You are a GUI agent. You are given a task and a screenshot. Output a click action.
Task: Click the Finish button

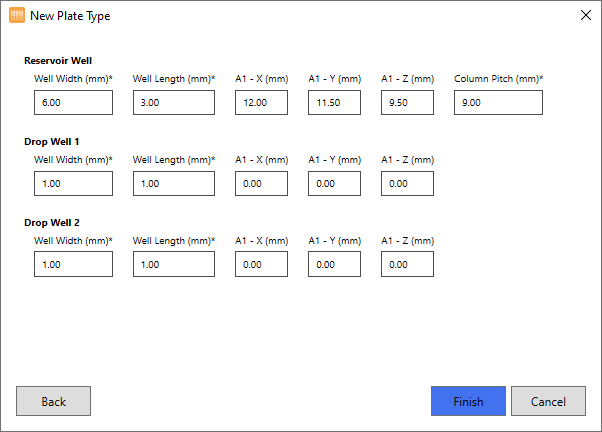[468, 401]
